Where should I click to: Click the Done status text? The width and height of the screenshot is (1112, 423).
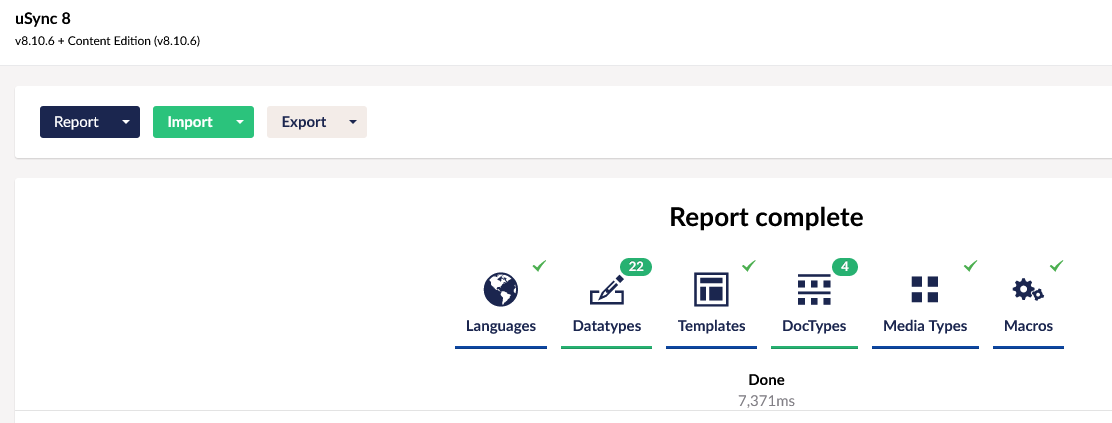[767, 380]
